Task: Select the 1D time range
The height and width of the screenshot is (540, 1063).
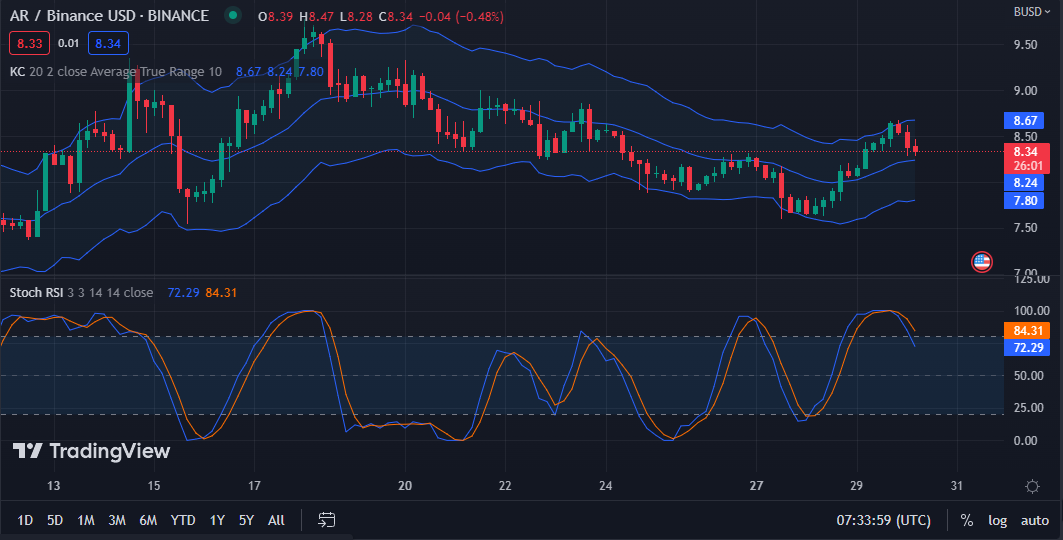Action: 26,520
